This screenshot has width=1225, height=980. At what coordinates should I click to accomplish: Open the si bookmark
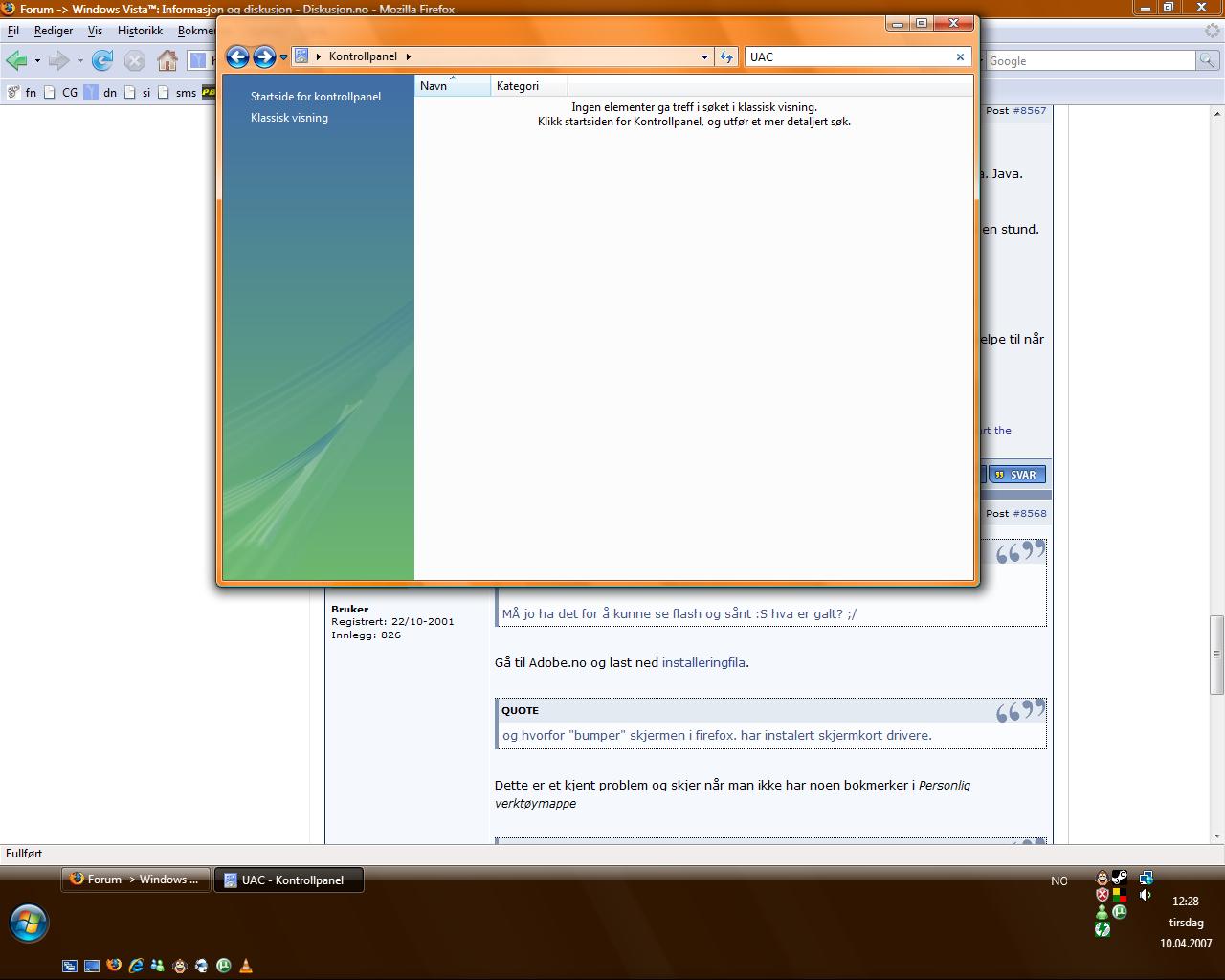point(137,93)
